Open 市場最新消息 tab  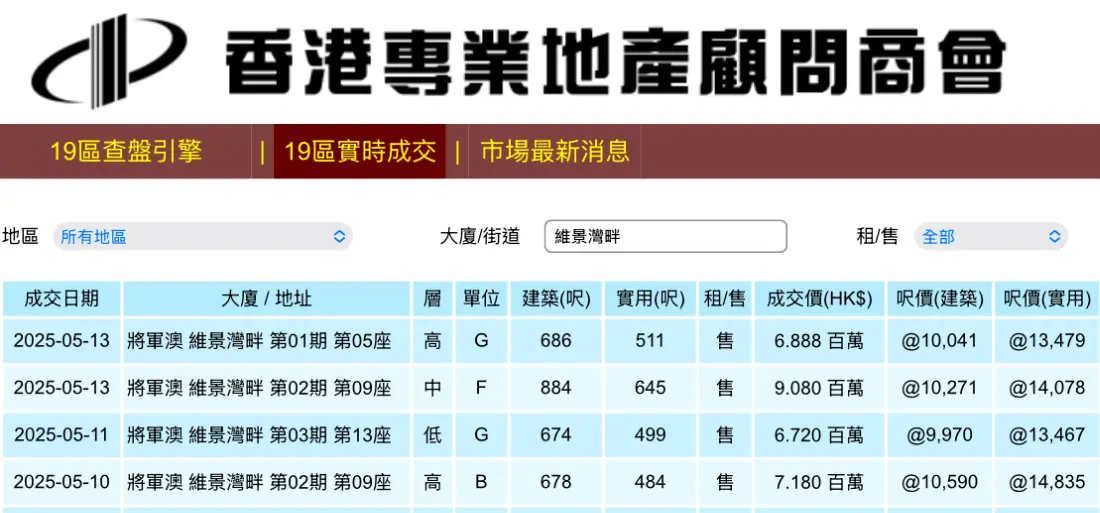(x=555, y=152)
